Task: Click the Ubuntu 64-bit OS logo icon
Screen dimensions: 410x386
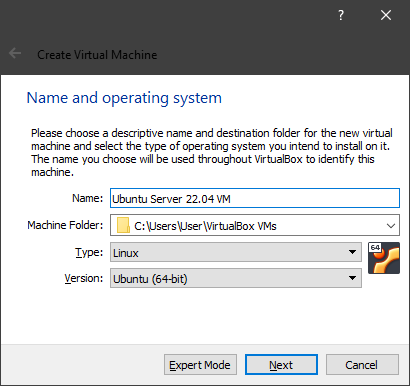Action: pyautogui.click(x=384, y=258)
